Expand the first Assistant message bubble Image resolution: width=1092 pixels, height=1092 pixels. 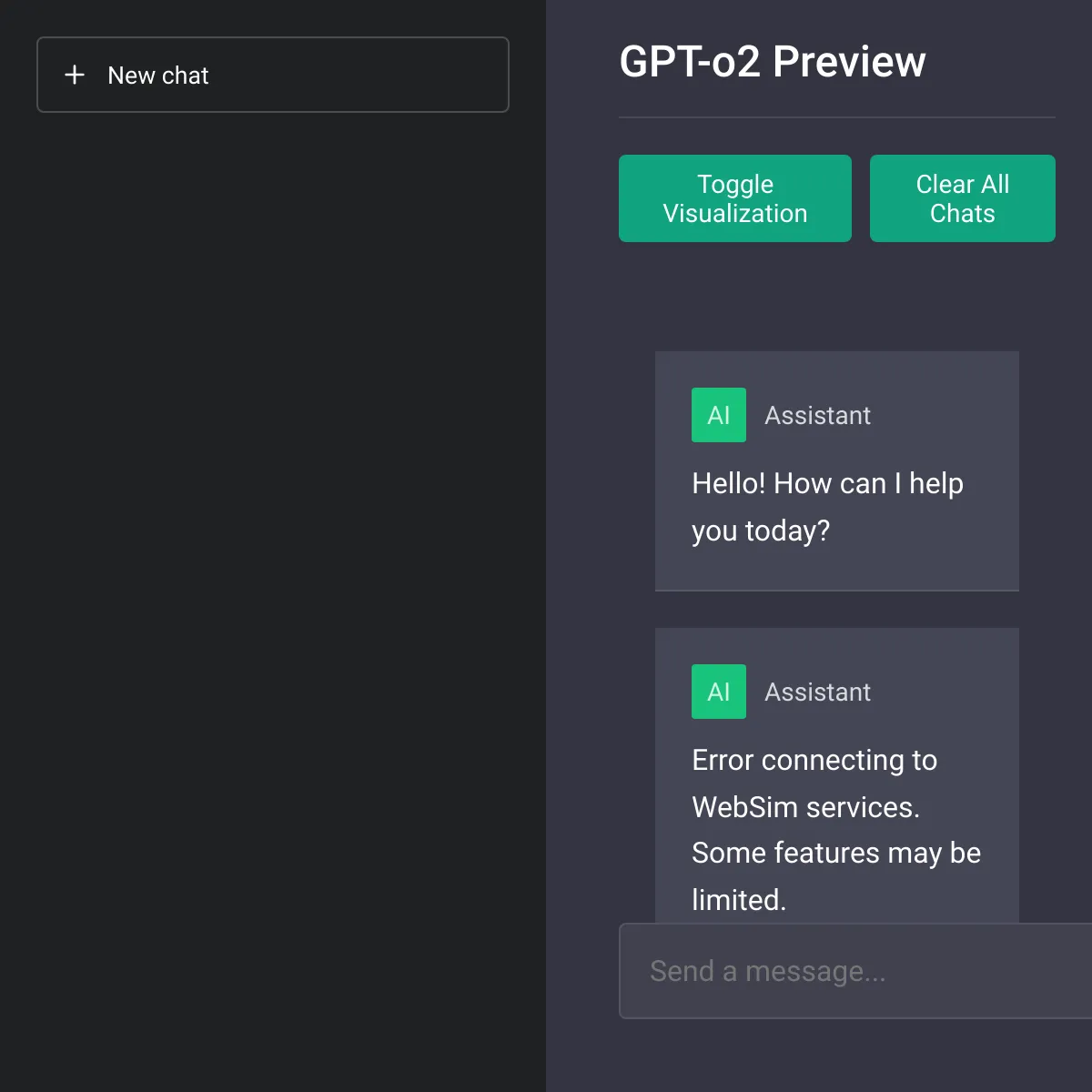836,471
